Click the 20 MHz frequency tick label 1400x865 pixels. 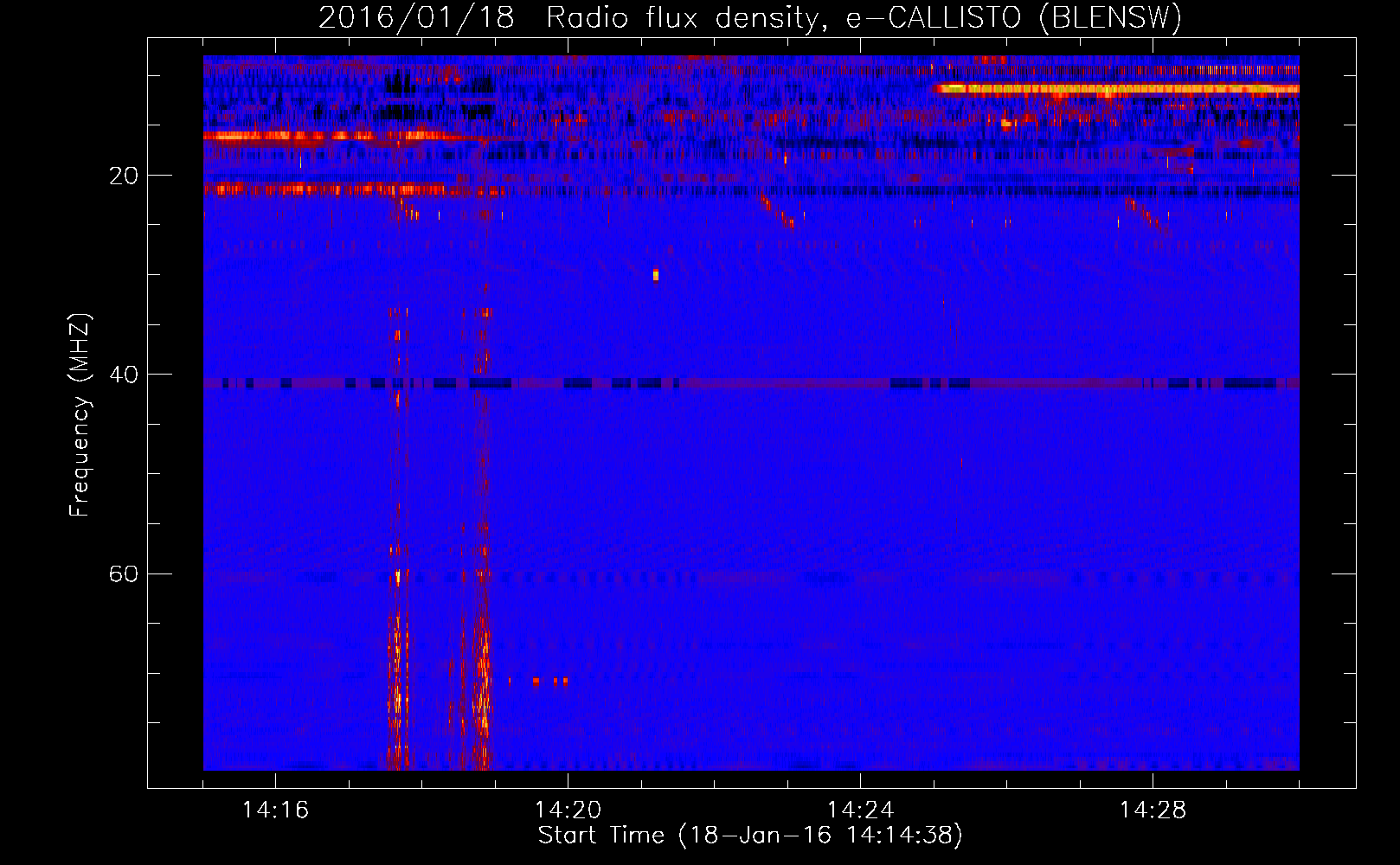click(123, 176)
